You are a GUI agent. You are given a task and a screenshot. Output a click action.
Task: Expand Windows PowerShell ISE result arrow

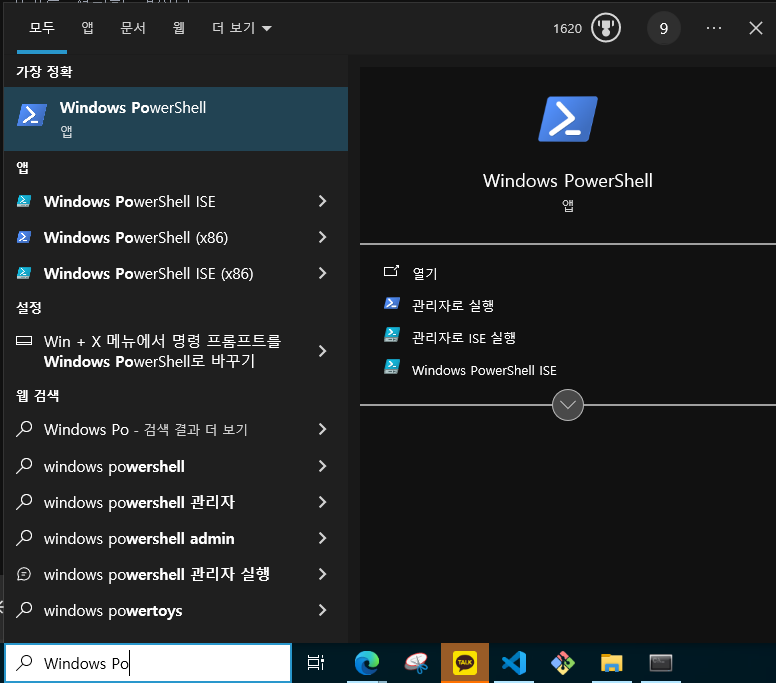click(323, 201)
